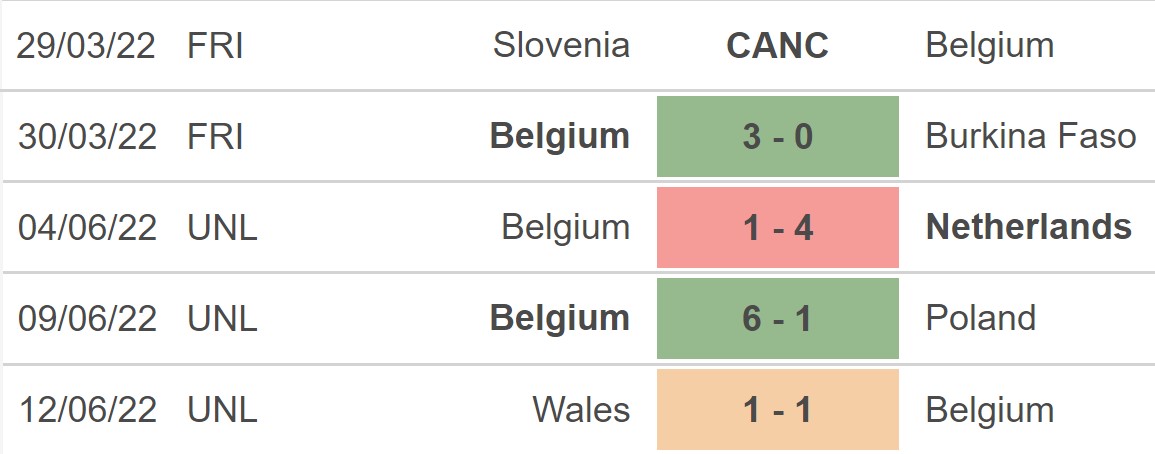Select Netherlands team name in bold
Screen dimensions: 1155x454
[x=1029, y=227]
